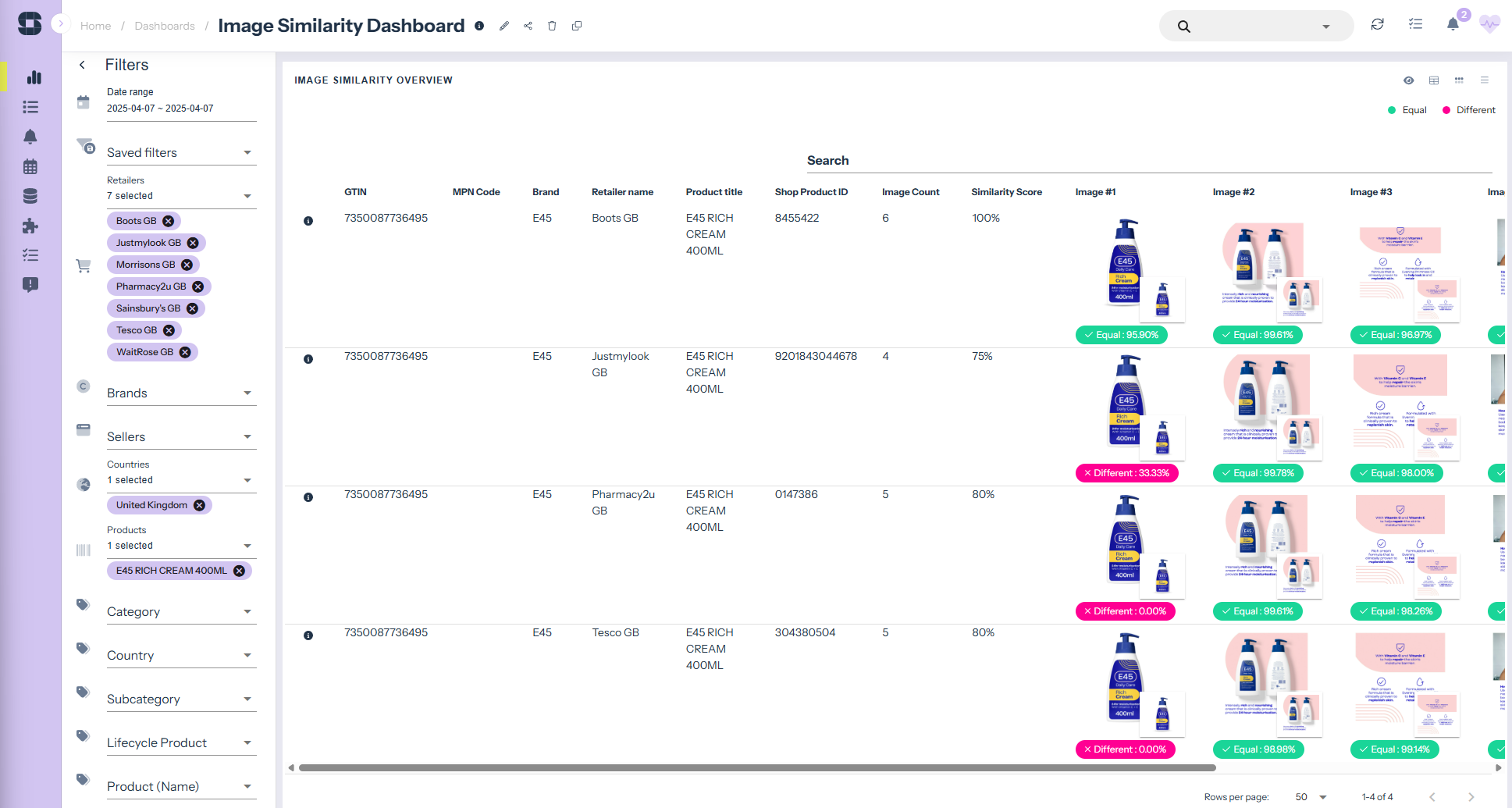The width and height of the screenshot is (1512, 808).
Task: Click the refresh icon in top bar
Action: (1378, 25)
